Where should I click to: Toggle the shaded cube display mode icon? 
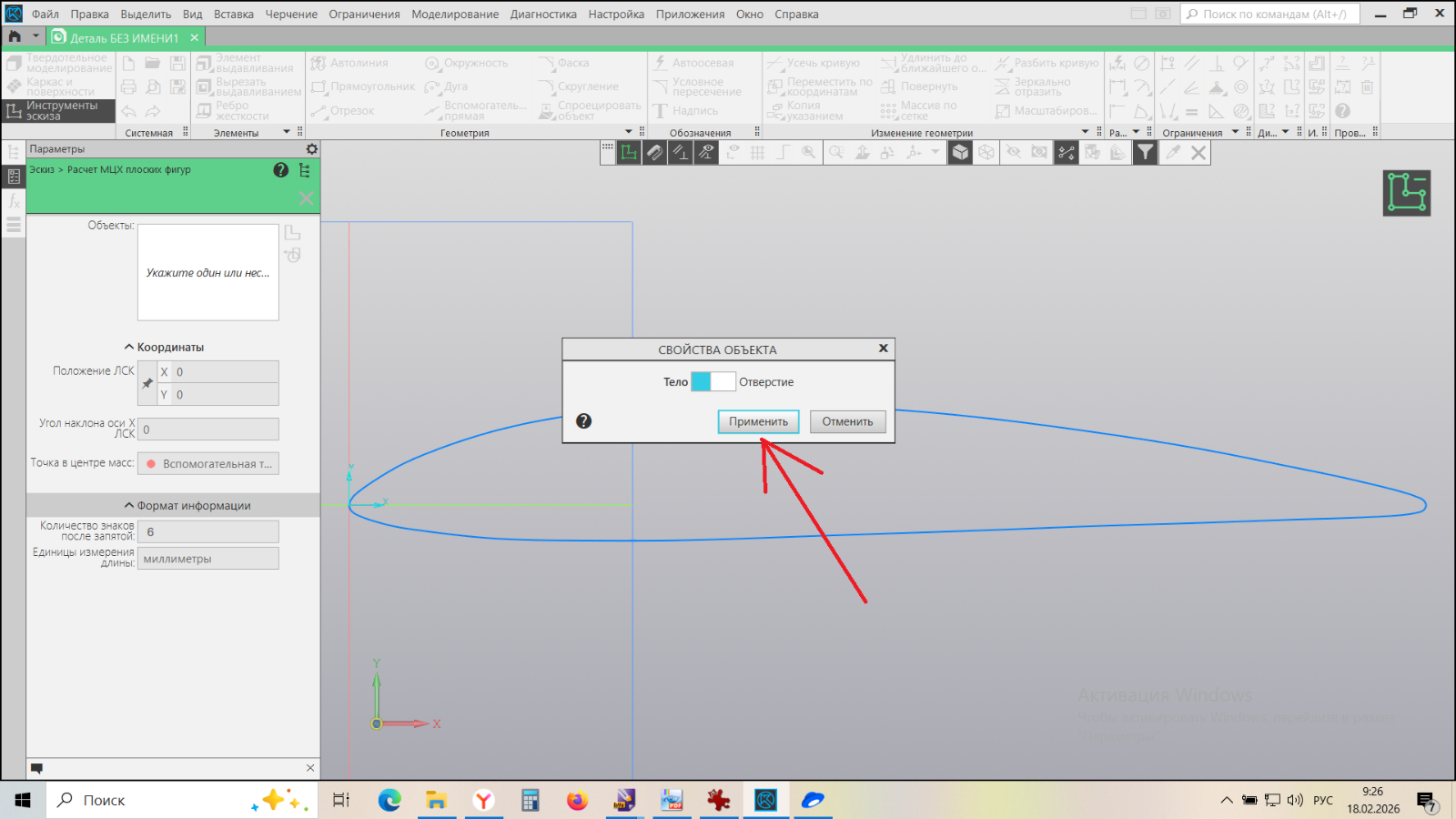coord(960,153)
